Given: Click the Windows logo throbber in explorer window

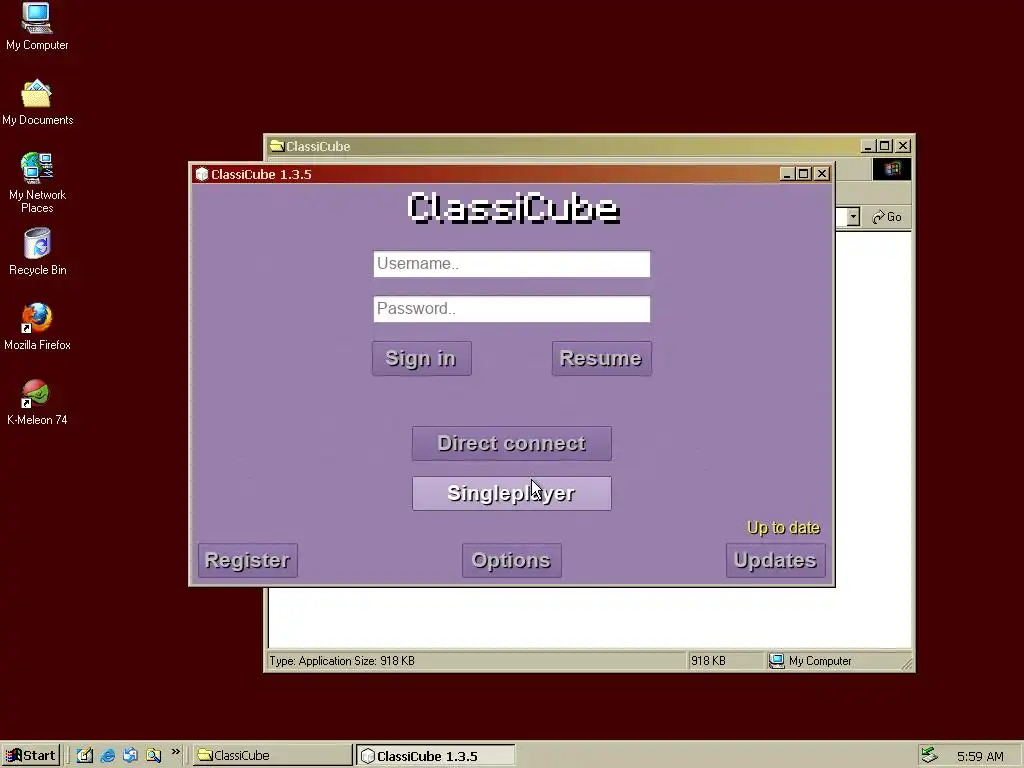Looking at the screenshot, I should click(891, 169).
